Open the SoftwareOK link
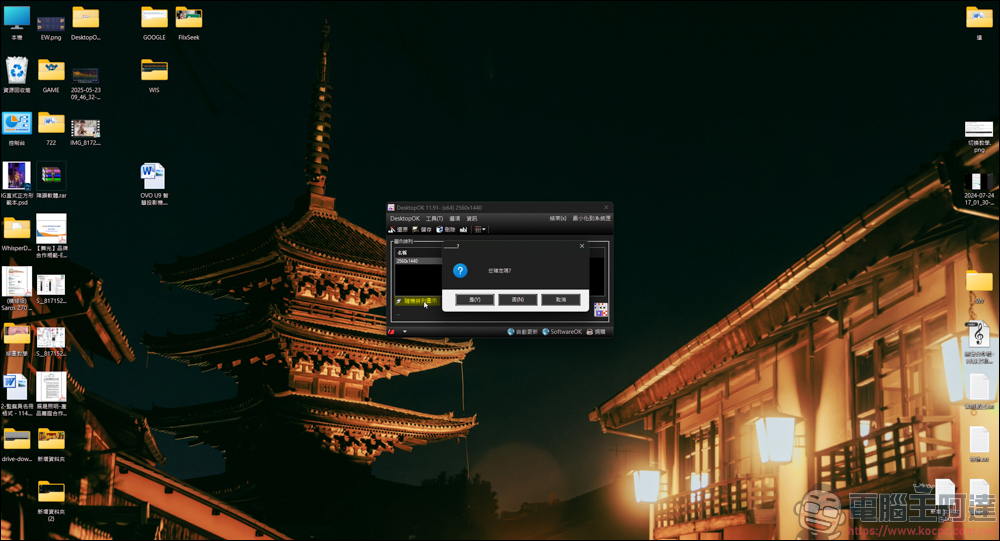The image size is (1000, 541). pos(562,332)
